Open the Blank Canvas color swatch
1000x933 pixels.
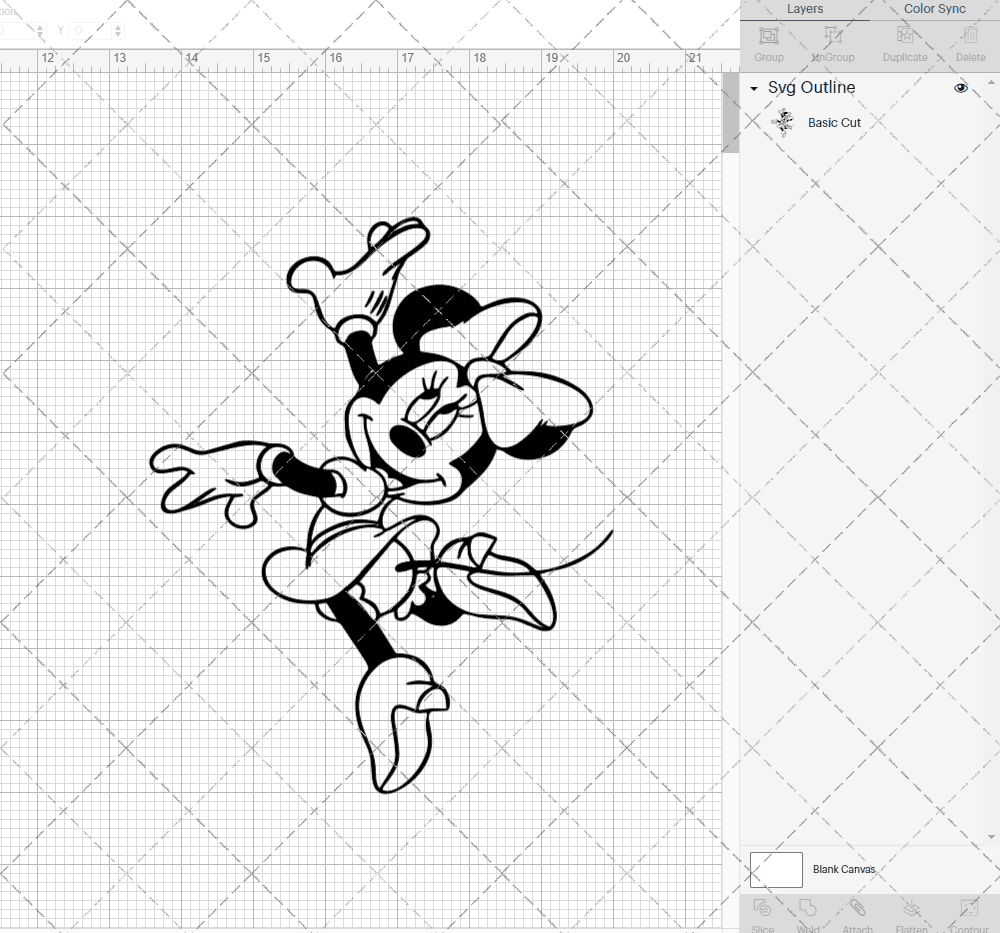[776, 869]
